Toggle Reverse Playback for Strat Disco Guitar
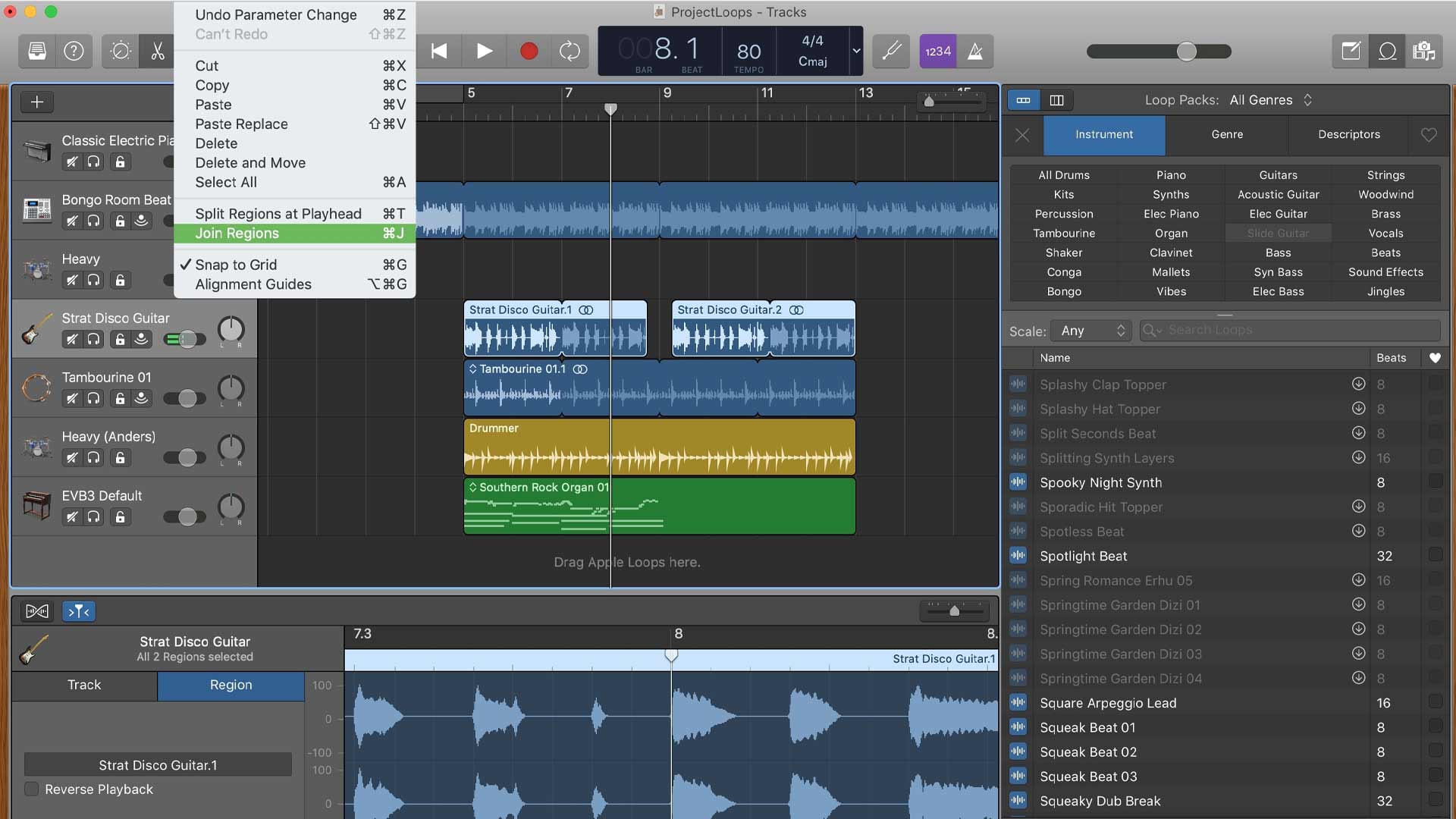1456x819 pixels. coord(32,790)
